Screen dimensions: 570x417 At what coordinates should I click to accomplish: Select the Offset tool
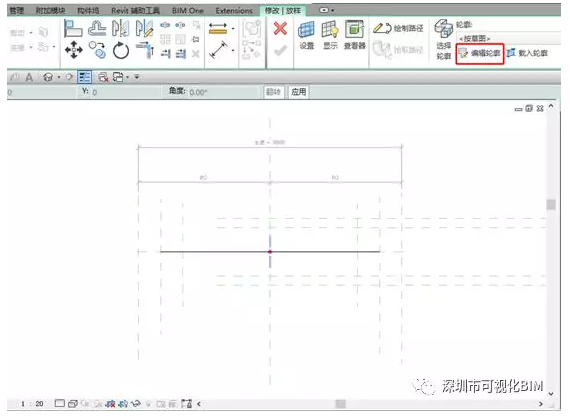click(x=97, y=28)
